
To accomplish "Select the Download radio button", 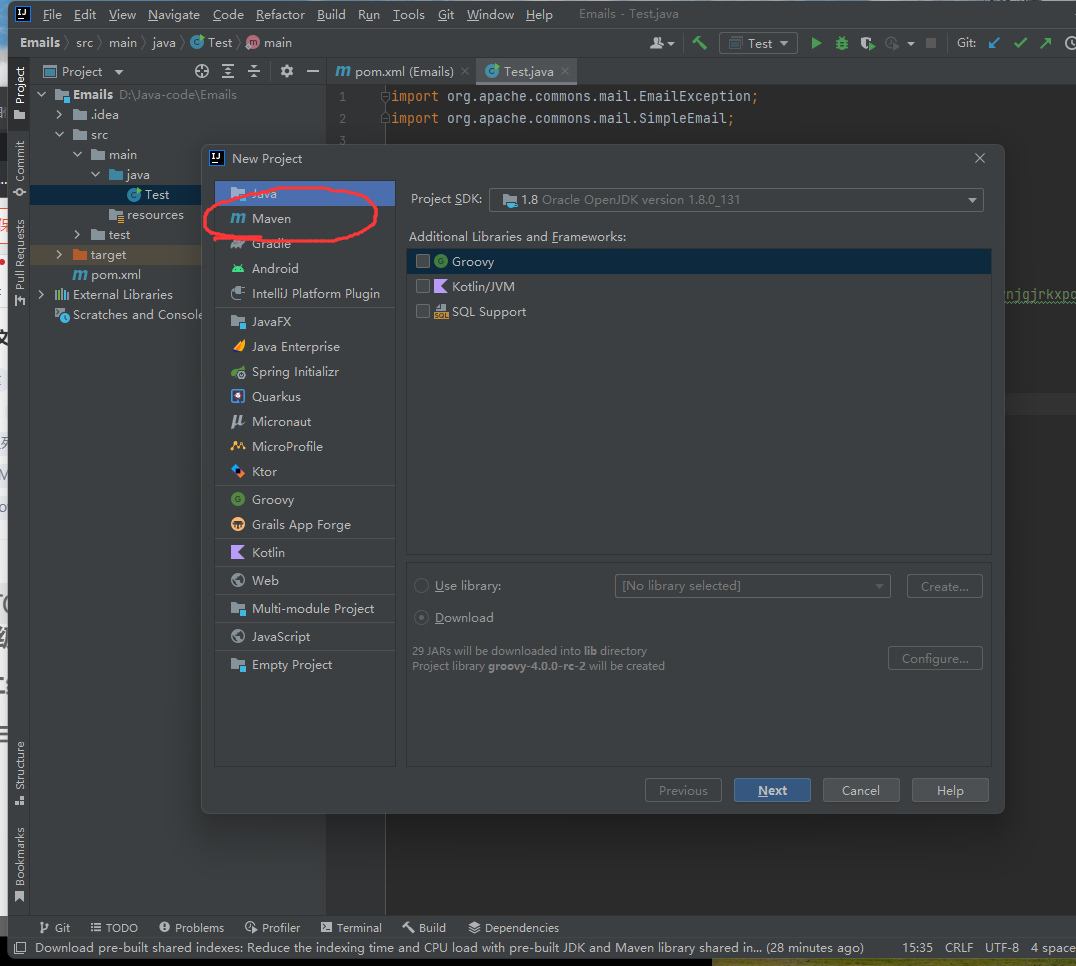I will [421, 617].
